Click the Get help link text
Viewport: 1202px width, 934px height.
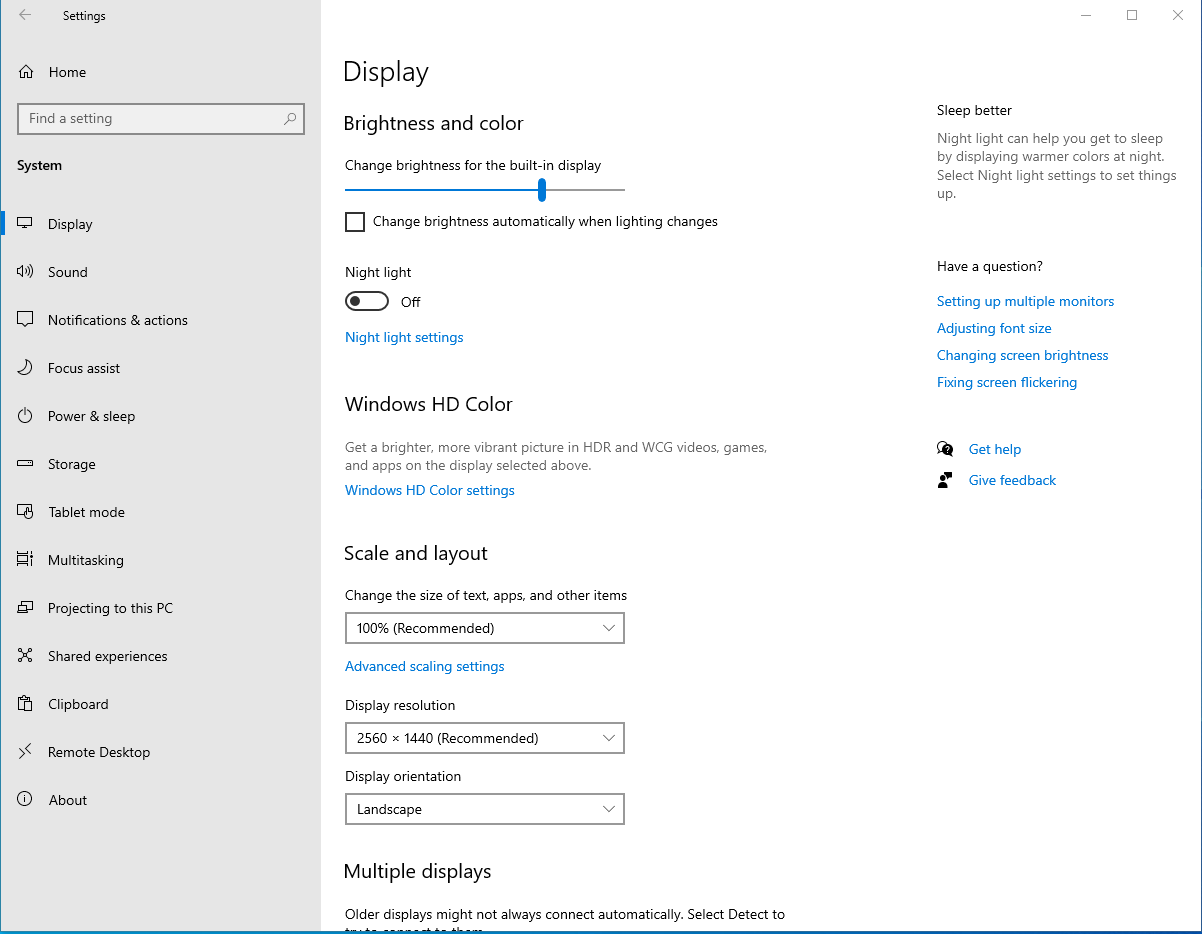[995, 449]
